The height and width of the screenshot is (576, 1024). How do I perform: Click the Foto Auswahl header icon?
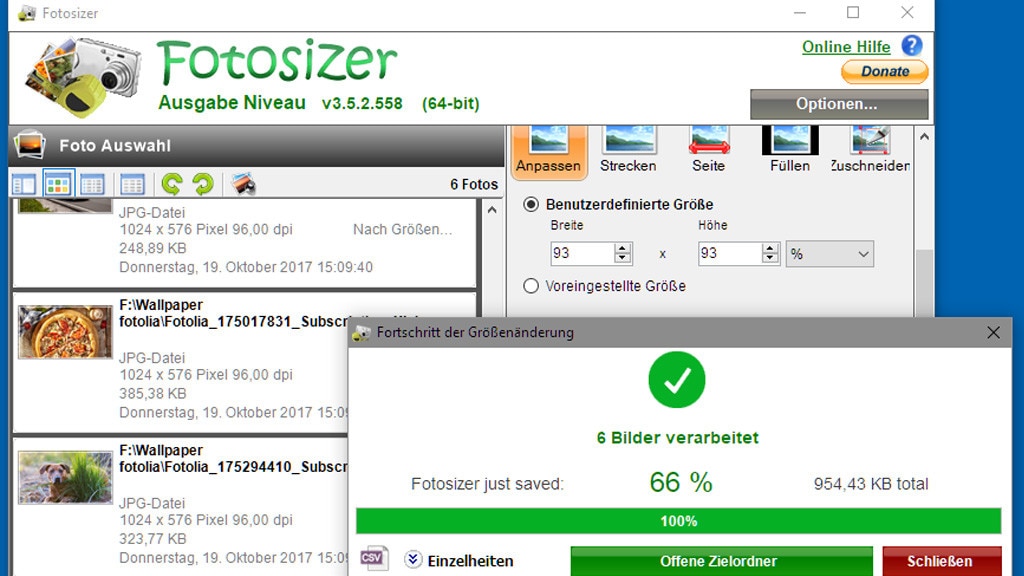[x=30, y=144]
